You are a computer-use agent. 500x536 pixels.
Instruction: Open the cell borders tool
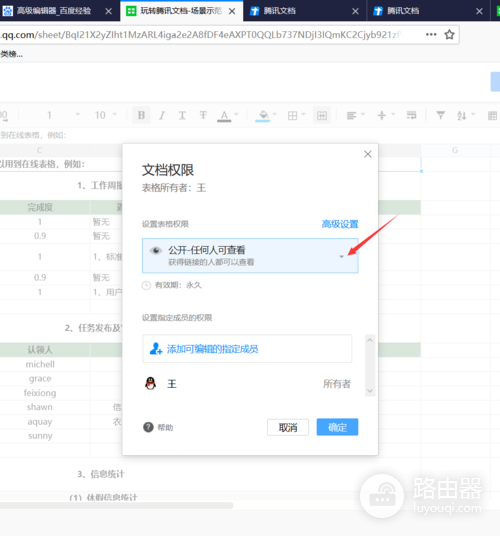pos(292,116)
